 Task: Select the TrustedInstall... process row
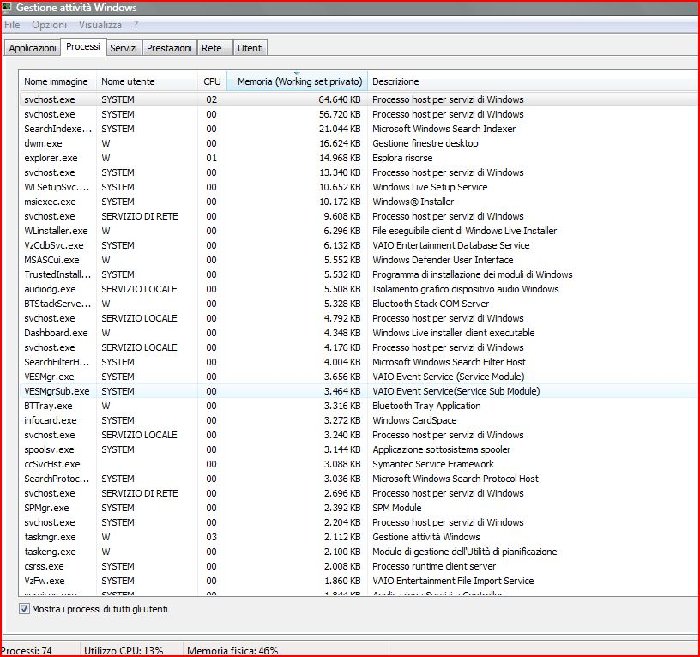pyautogui.click(x=358, y=274)
